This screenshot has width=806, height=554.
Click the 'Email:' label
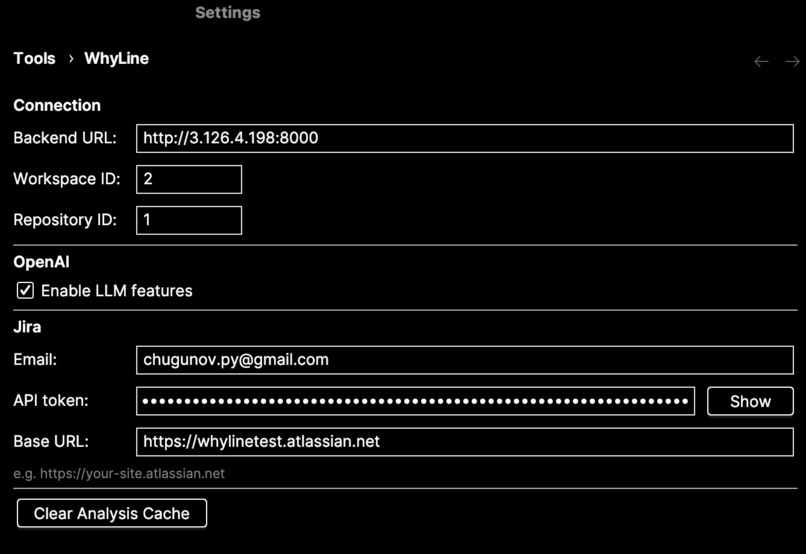pos(35,359)
